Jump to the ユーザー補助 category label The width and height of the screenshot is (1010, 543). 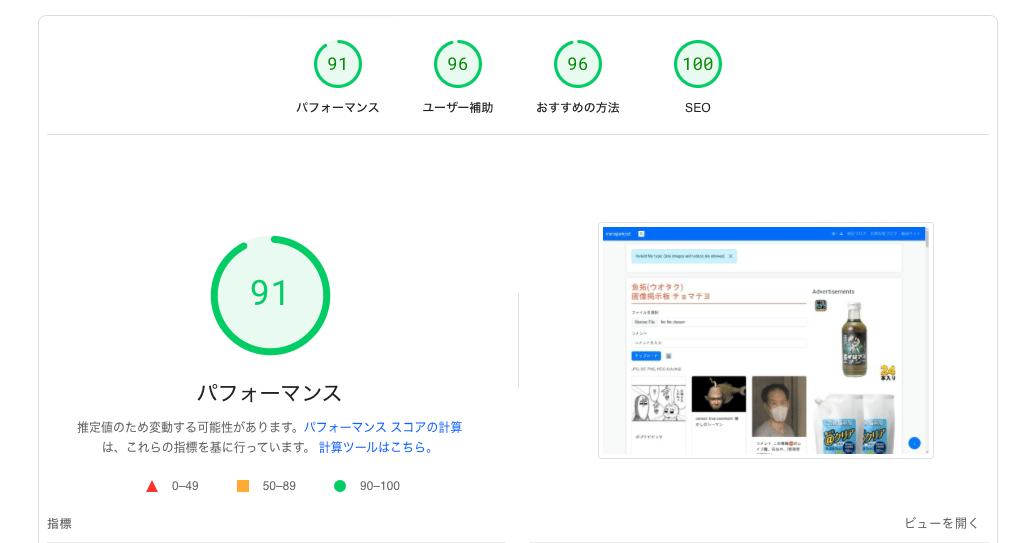[x=457, y=108]
